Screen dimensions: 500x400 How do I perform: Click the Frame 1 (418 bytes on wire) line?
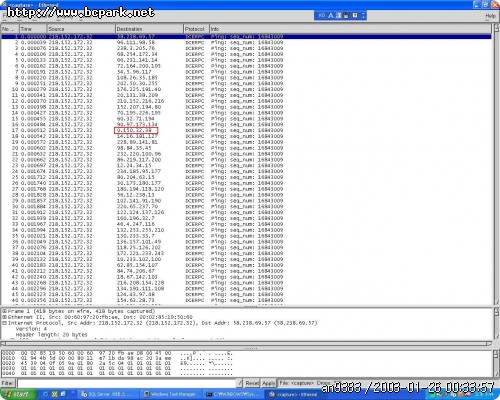pos(82,311)
